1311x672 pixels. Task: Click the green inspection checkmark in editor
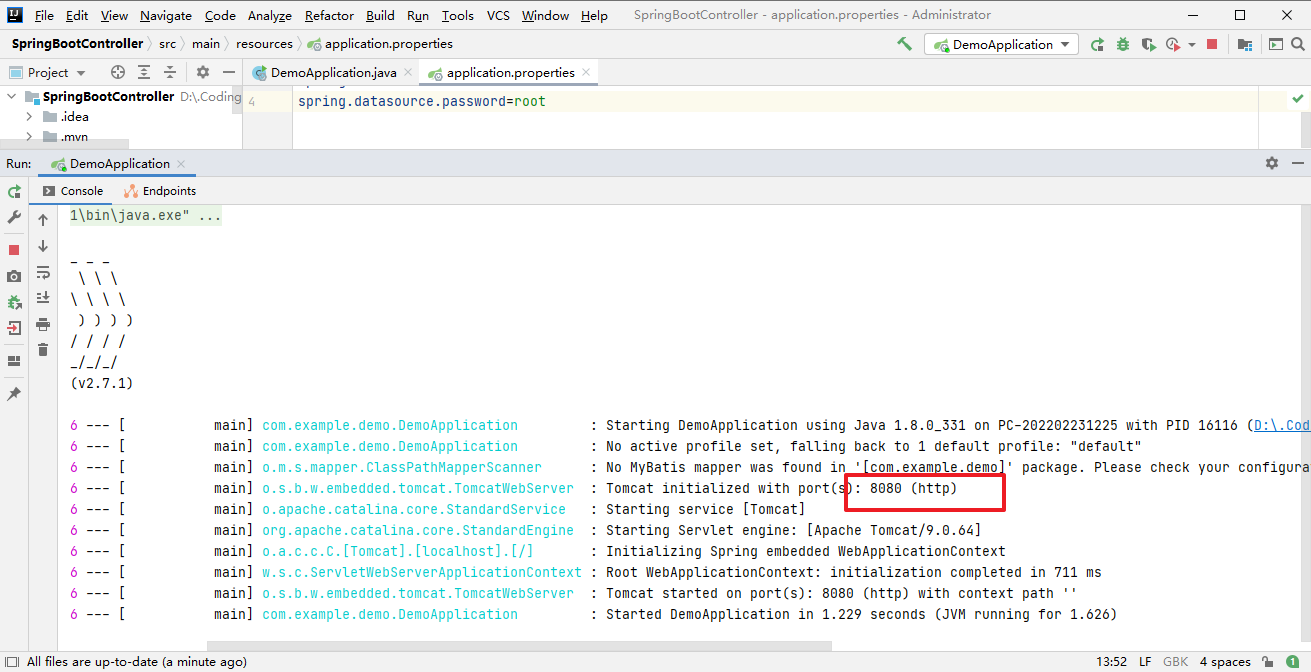1297,99
